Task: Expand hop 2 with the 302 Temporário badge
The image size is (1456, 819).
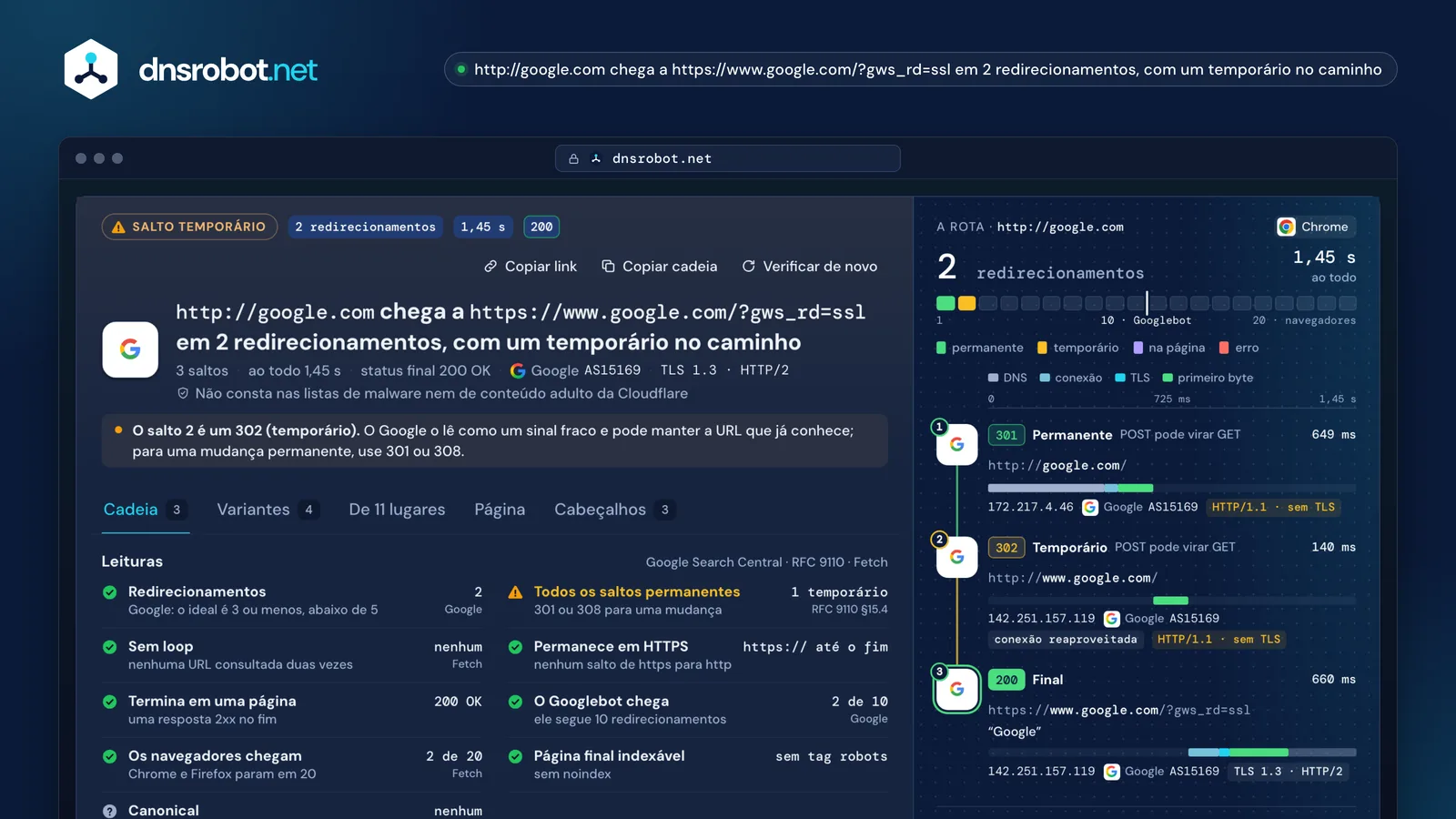Action: coord(1147,591)
